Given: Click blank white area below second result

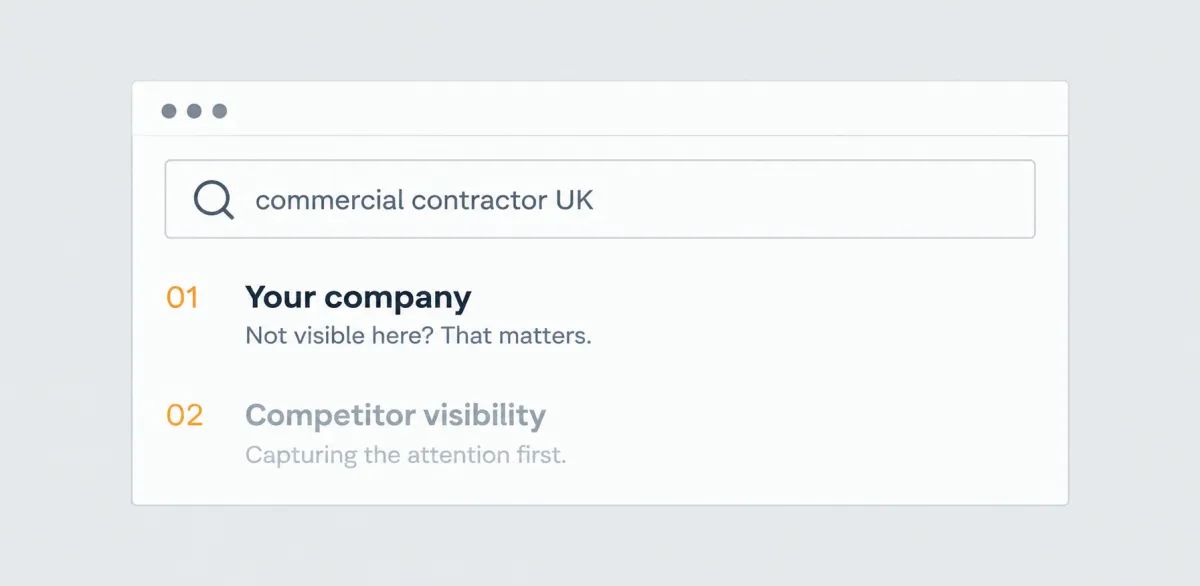Looking at the screenshot, I should pos(600,488).
